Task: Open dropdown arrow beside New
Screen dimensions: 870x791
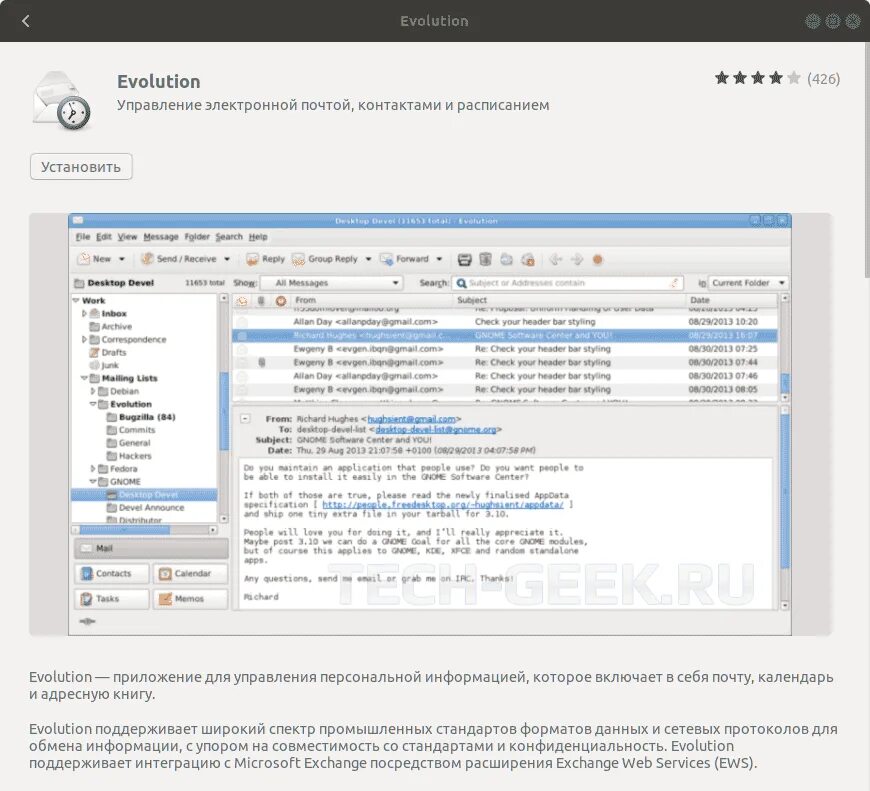Action: (122, 259)
